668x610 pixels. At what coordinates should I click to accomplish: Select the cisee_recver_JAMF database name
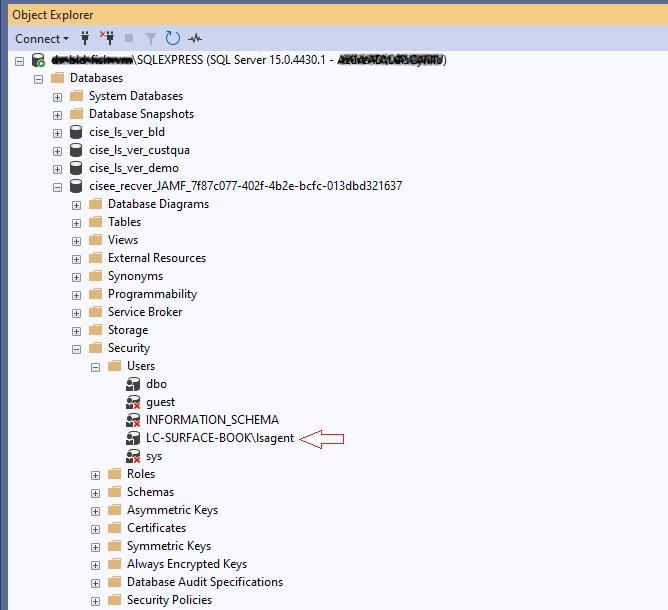(x=245, y=186)
